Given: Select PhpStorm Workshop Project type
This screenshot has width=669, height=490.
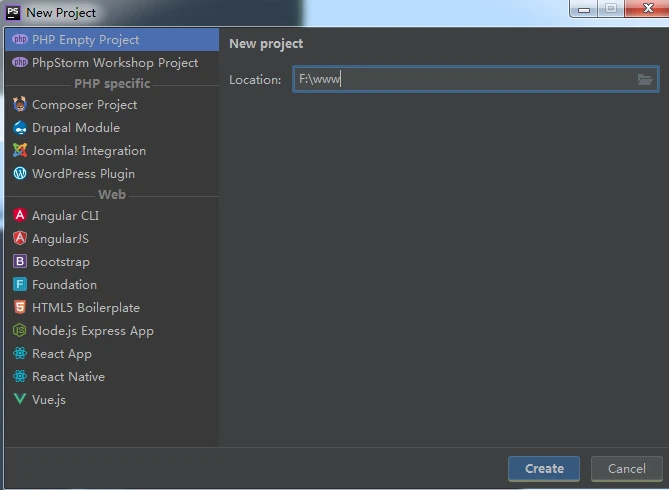Looking at the screenshot, I should 114,63.
